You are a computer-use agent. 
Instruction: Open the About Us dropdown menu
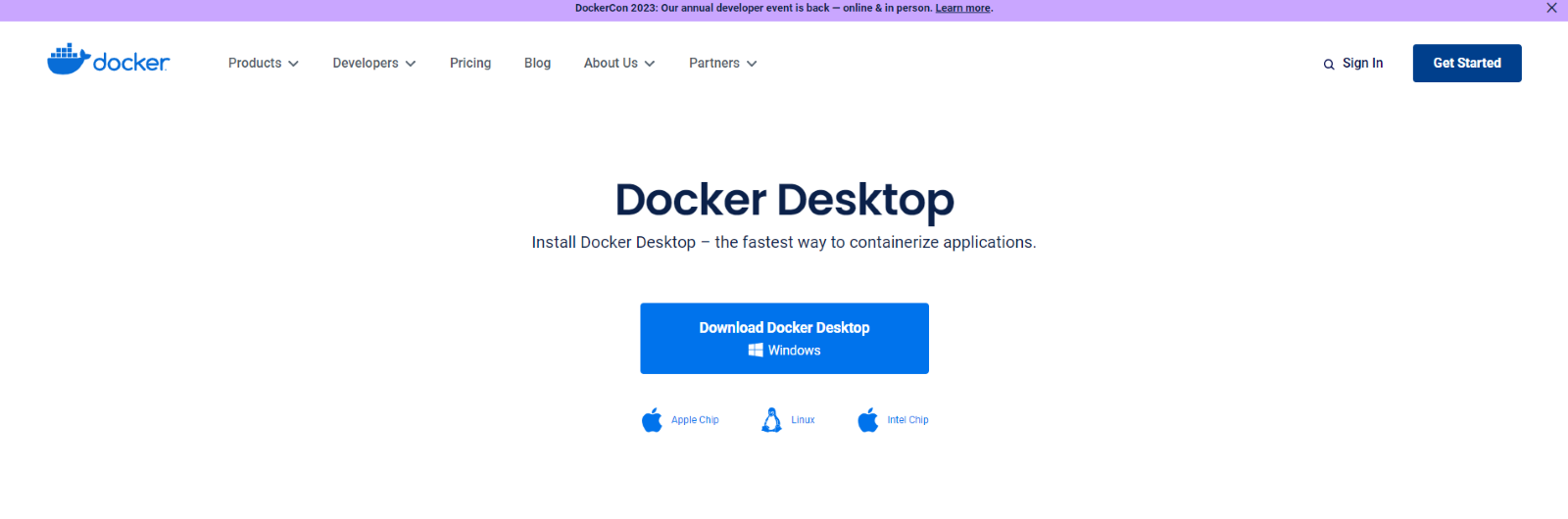pyautogui.click(x=618, y=63)
